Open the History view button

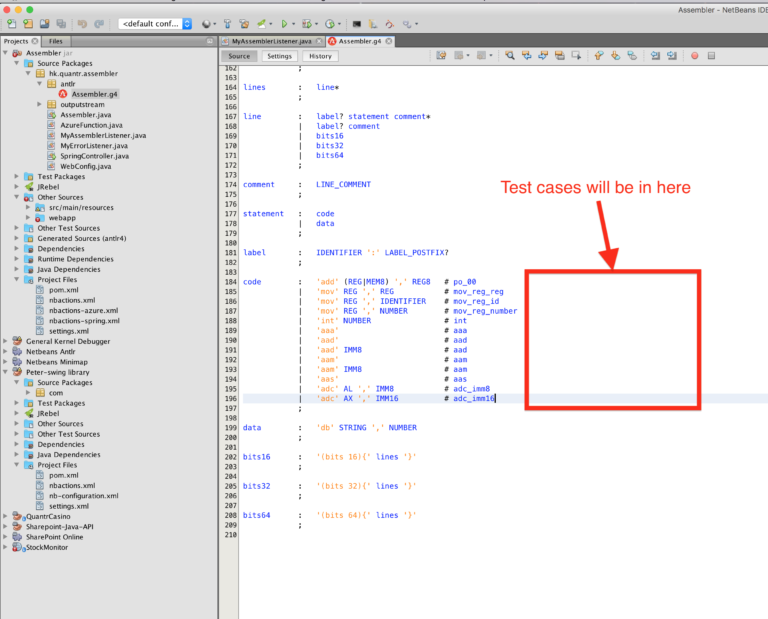[x=320, y=56]
